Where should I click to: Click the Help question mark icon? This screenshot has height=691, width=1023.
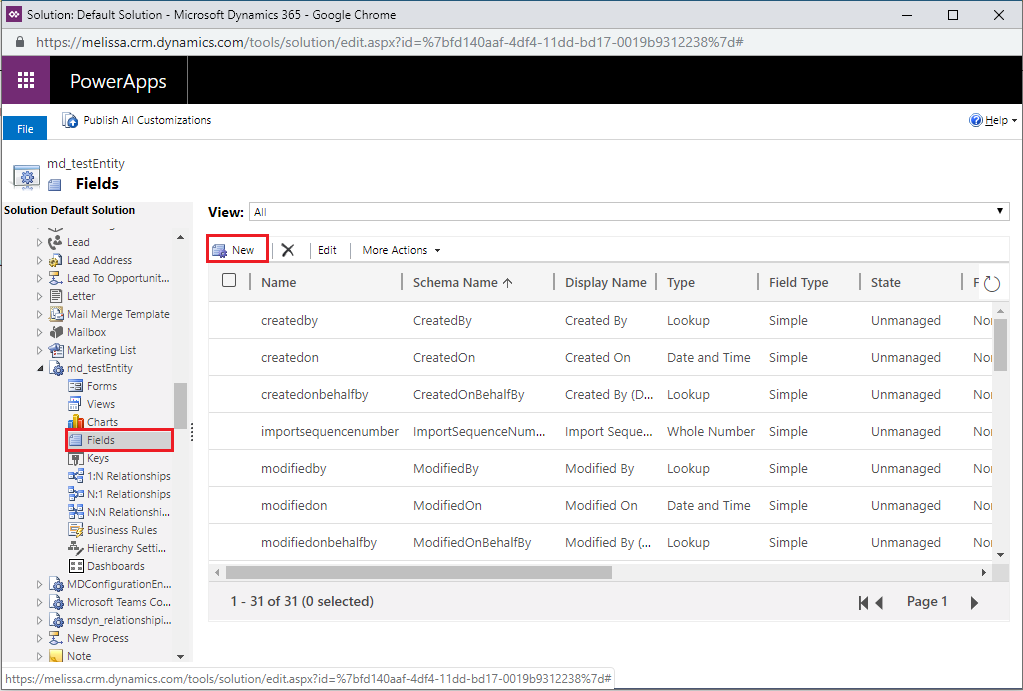pyautogui.click(x=975, y=120)
